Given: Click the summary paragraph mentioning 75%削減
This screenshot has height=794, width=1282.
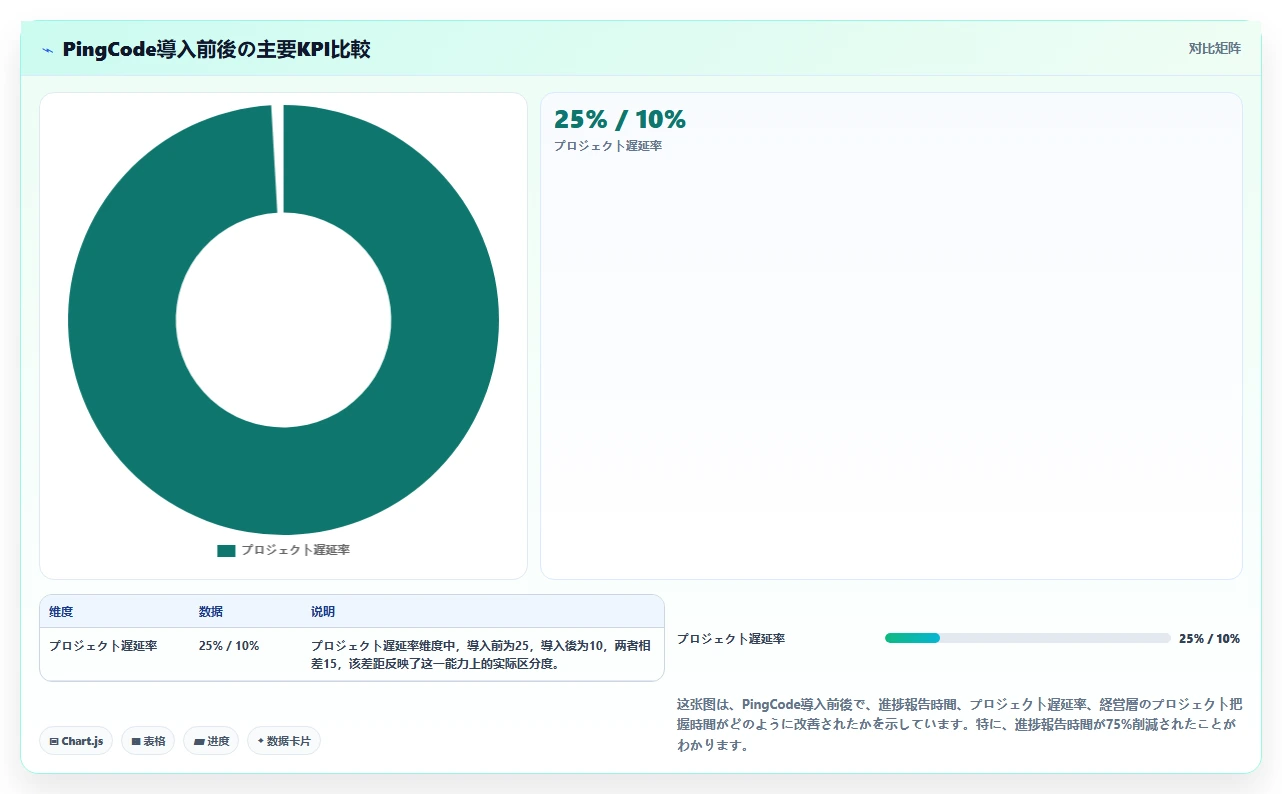Looking at the screenshot, I should 959,724.
